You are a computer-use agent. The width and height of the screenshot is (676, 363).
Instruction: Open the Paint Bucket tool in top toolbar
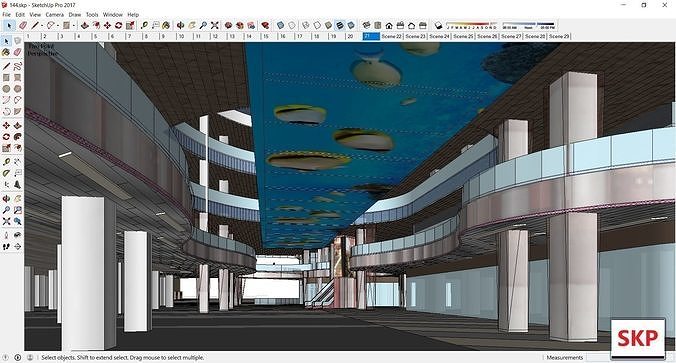pyautogui.click(x=166, y=25)
